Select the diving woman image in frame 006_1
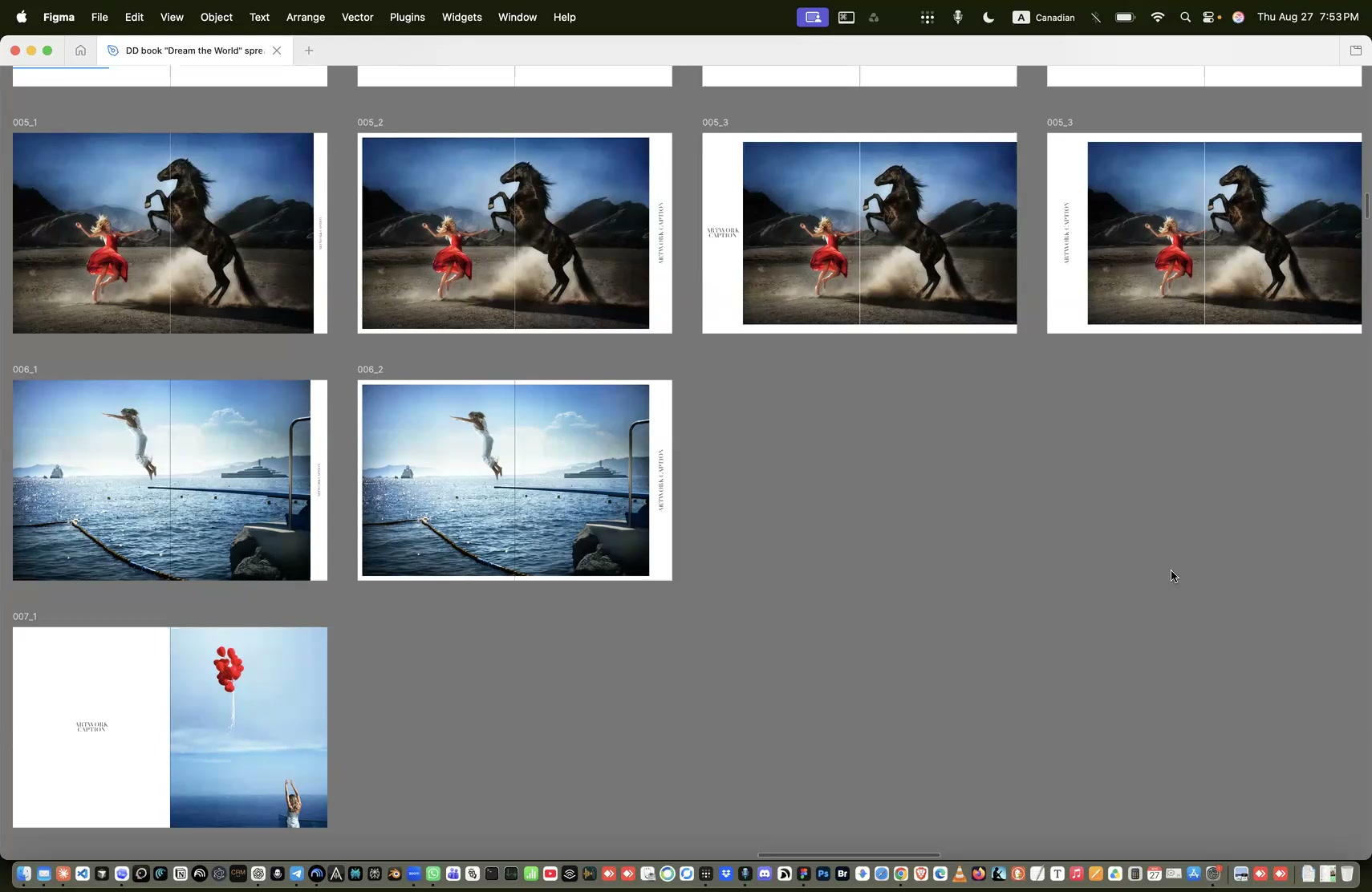Screen dimensions: 1372x892 pyautogui.click(x=161, y=480)
